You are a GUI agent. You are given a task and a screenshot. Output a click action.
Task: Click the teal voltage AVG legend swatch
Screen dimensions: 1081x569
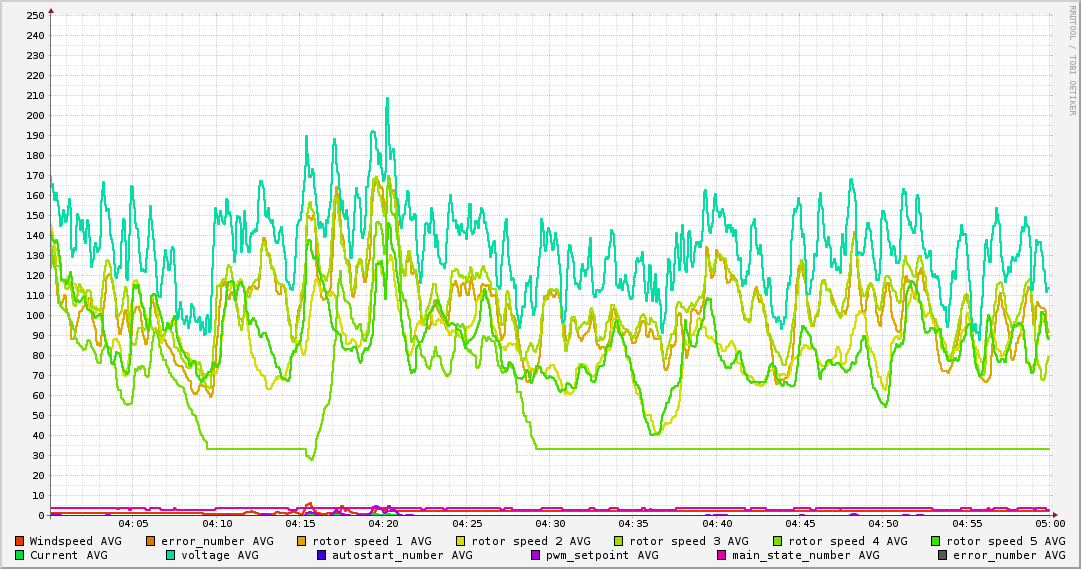[171, 555]
